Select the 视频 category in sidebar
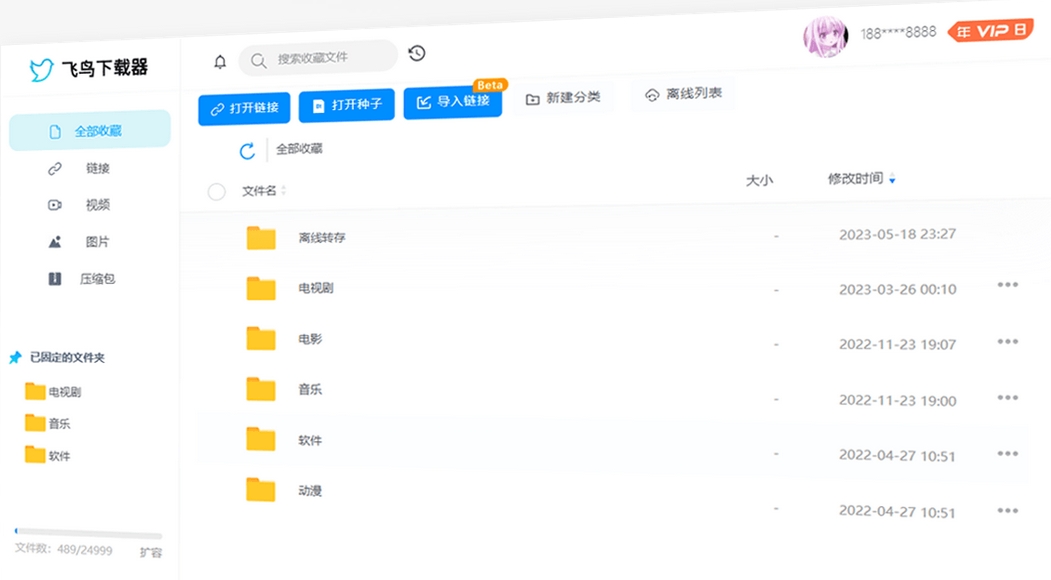This screenshot has width=1051, height=580. tap(96, 205)
